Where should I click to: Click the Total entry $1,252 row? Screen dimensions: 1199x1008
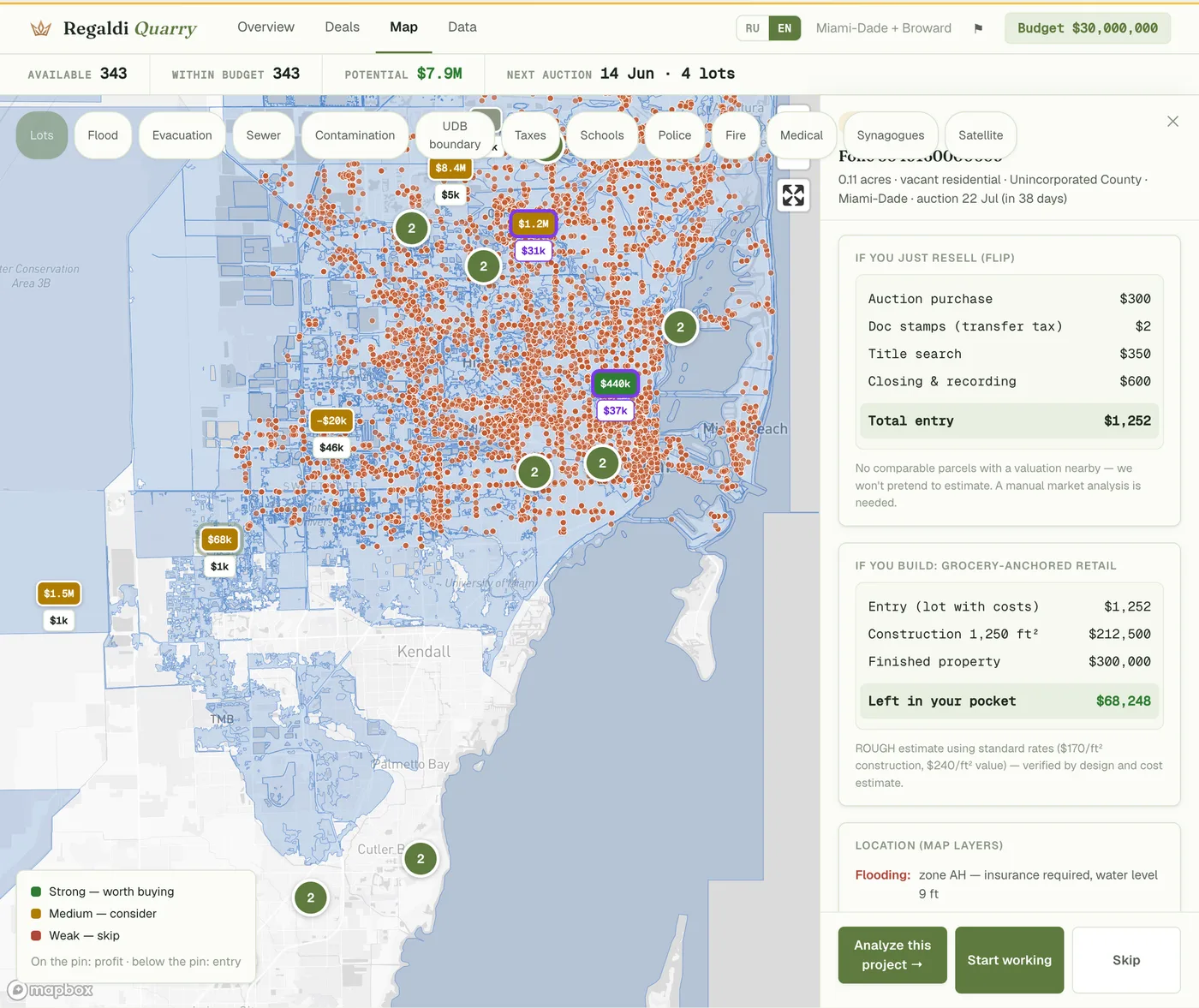1009,420
